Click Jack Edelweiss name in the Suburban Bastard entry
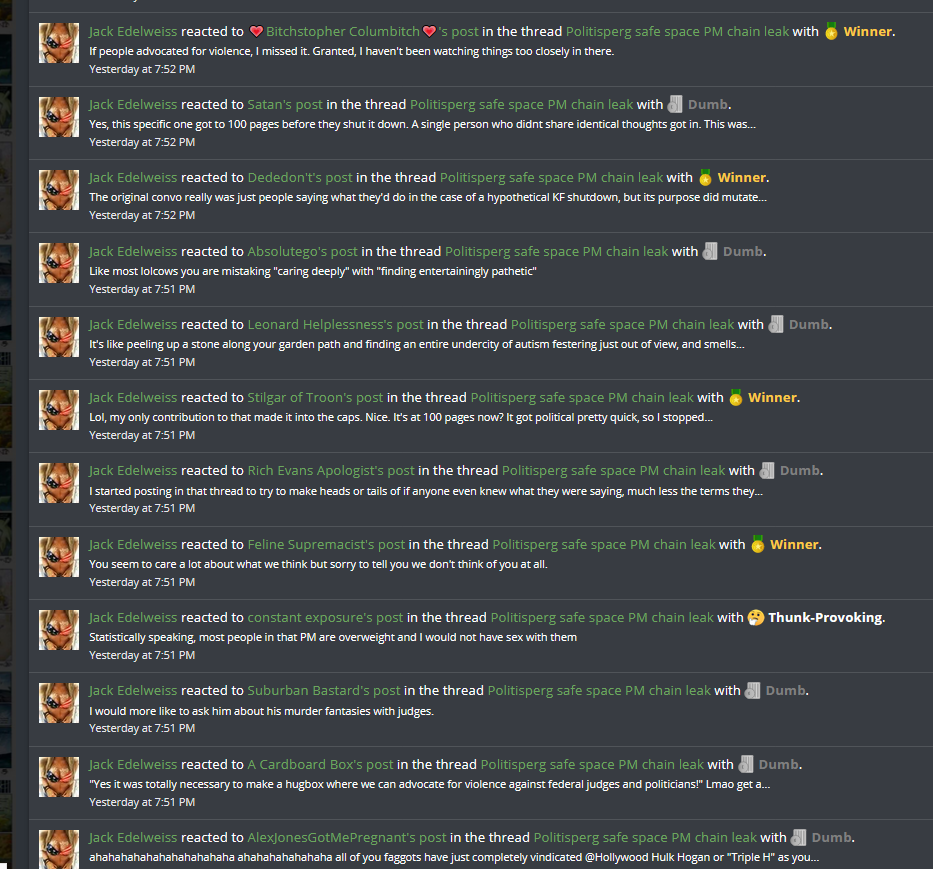 133,690
